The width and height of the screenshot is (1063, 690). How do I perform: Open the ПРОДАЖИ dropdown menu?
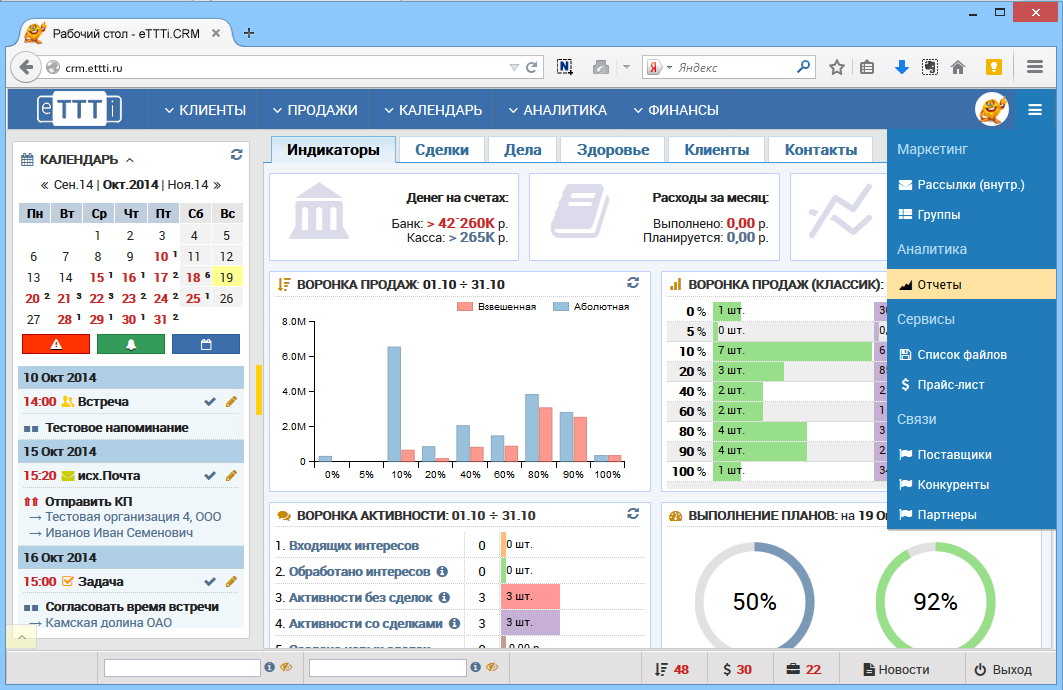click(315, 110)
